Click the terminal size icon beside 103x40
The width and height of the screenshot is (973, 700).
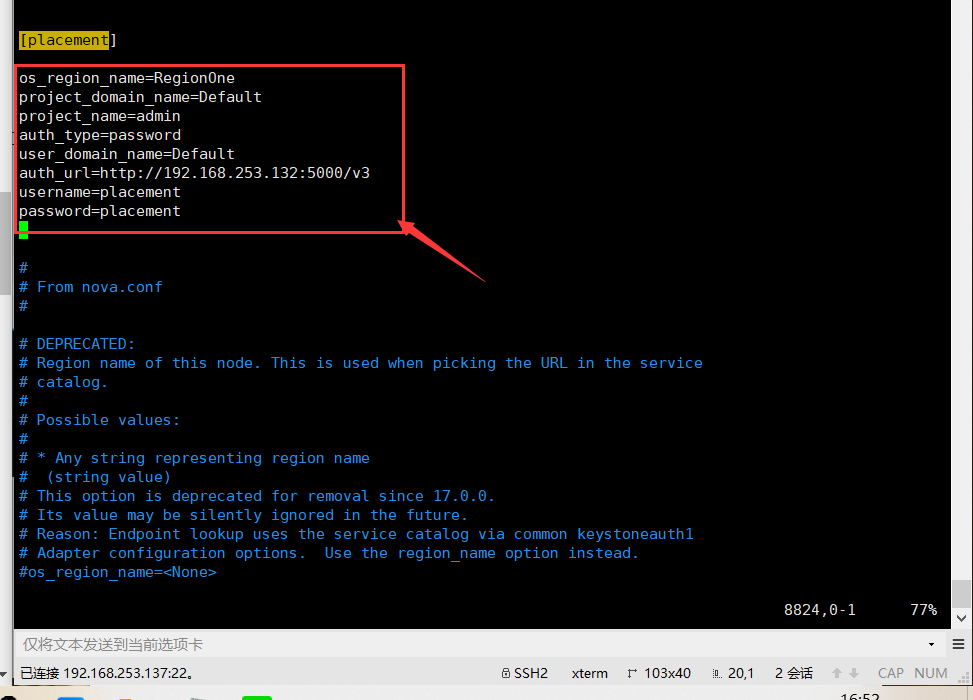point(632,673)
